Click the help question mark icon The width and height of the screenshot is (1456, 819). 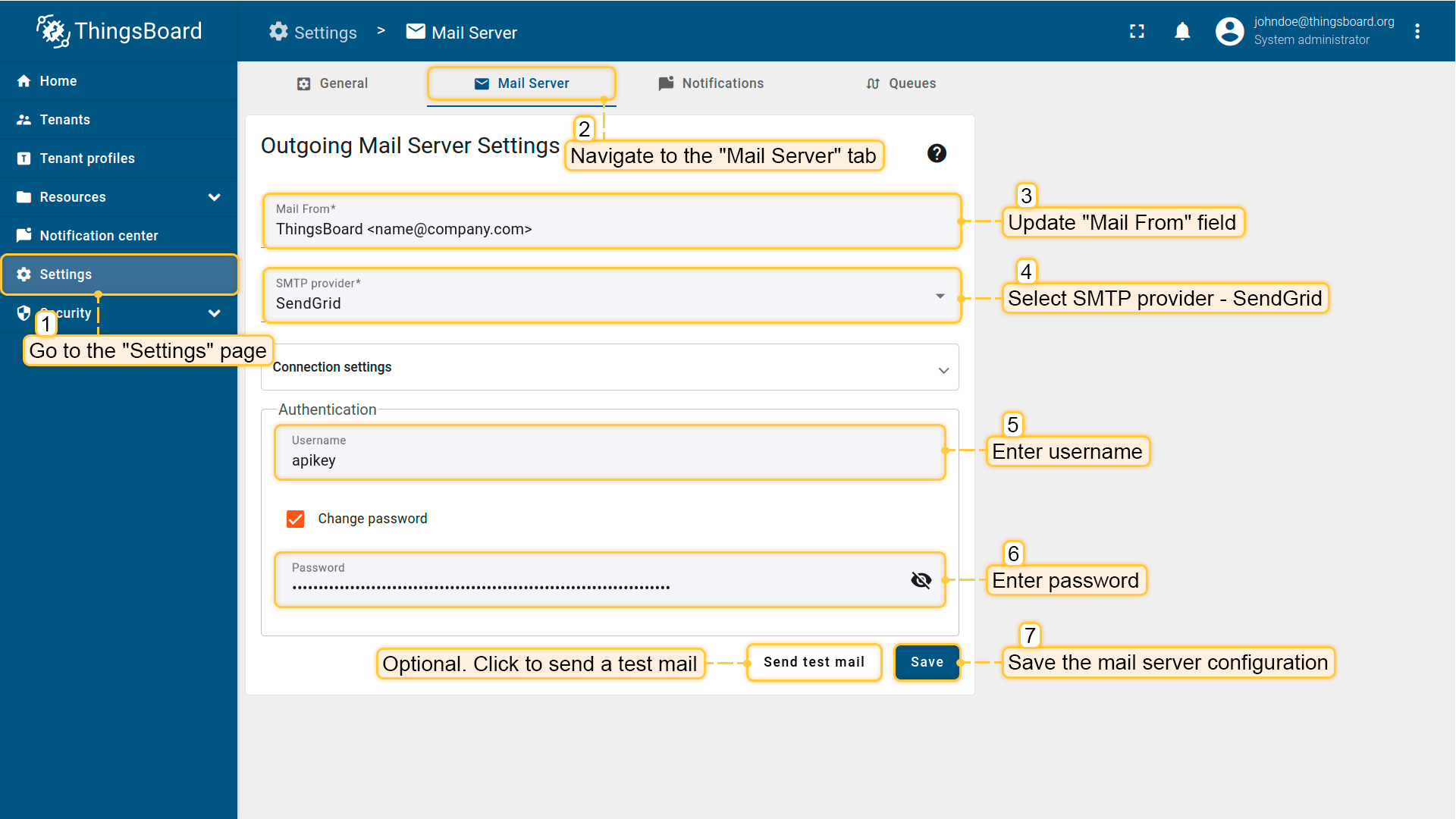[937, 153]
